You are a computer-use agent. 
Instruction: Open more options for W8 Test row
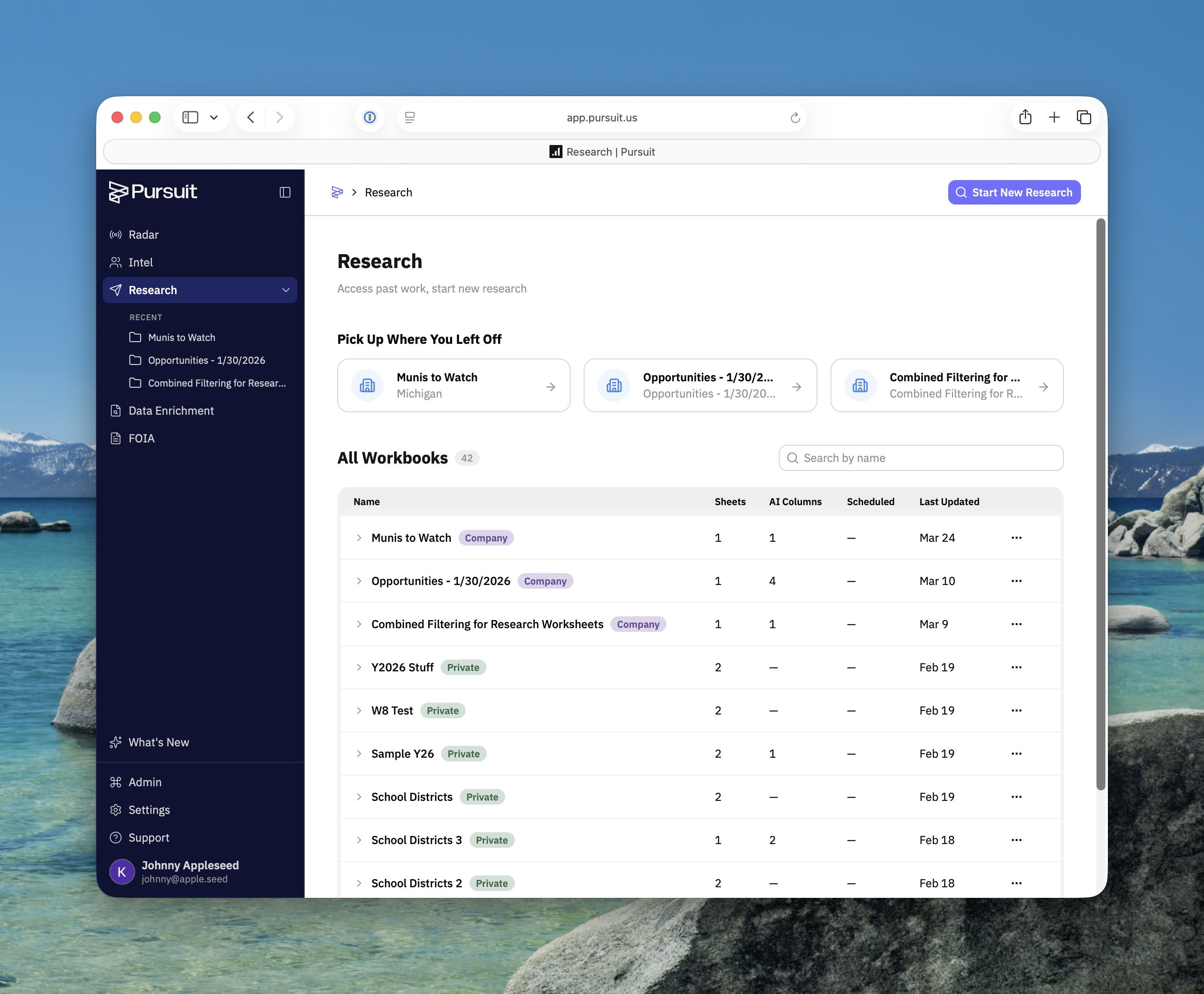coord(1016,710)
